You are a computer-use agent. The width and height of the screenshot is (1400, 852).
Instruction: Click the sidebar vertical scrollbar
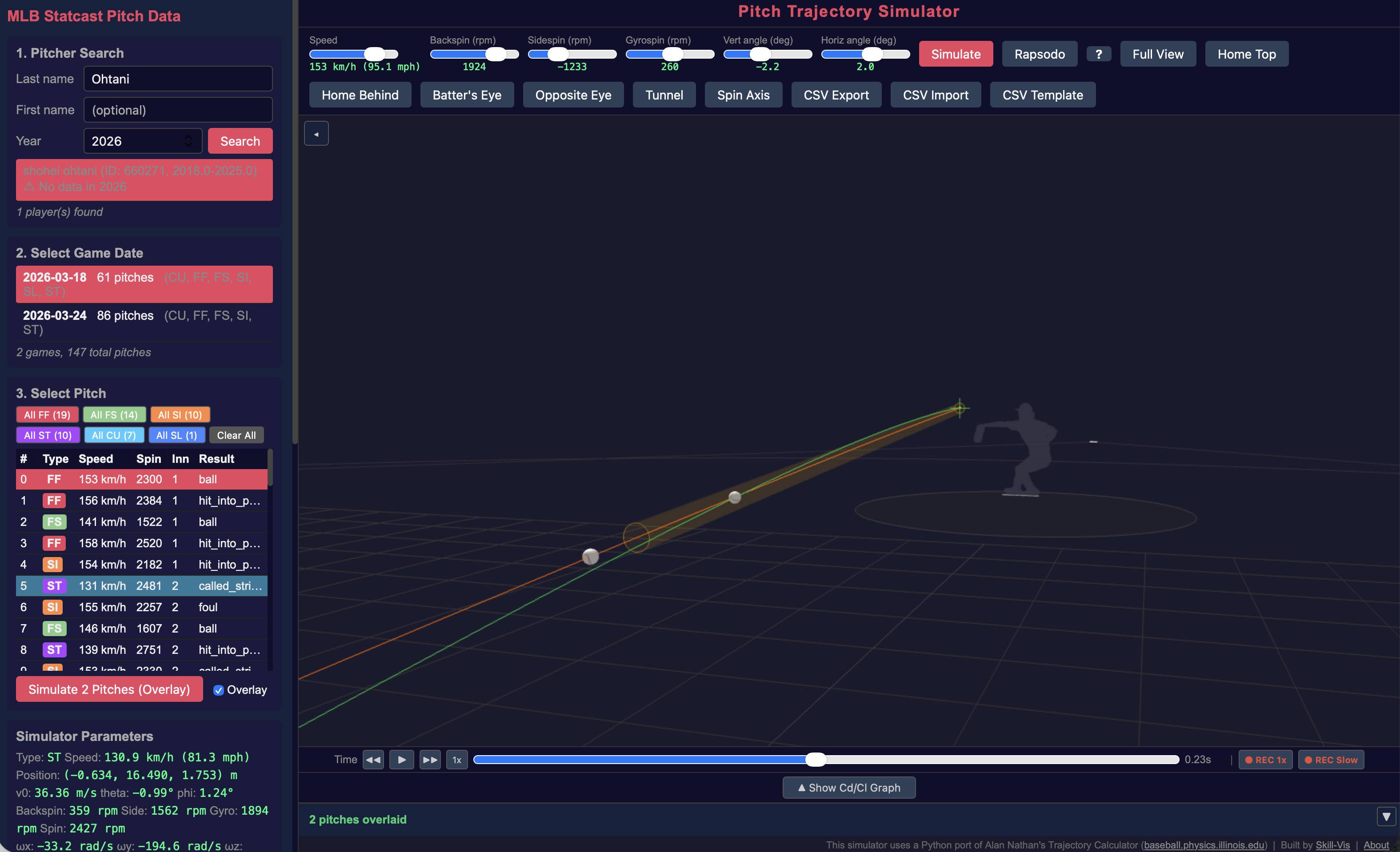[x=295, y=222]
